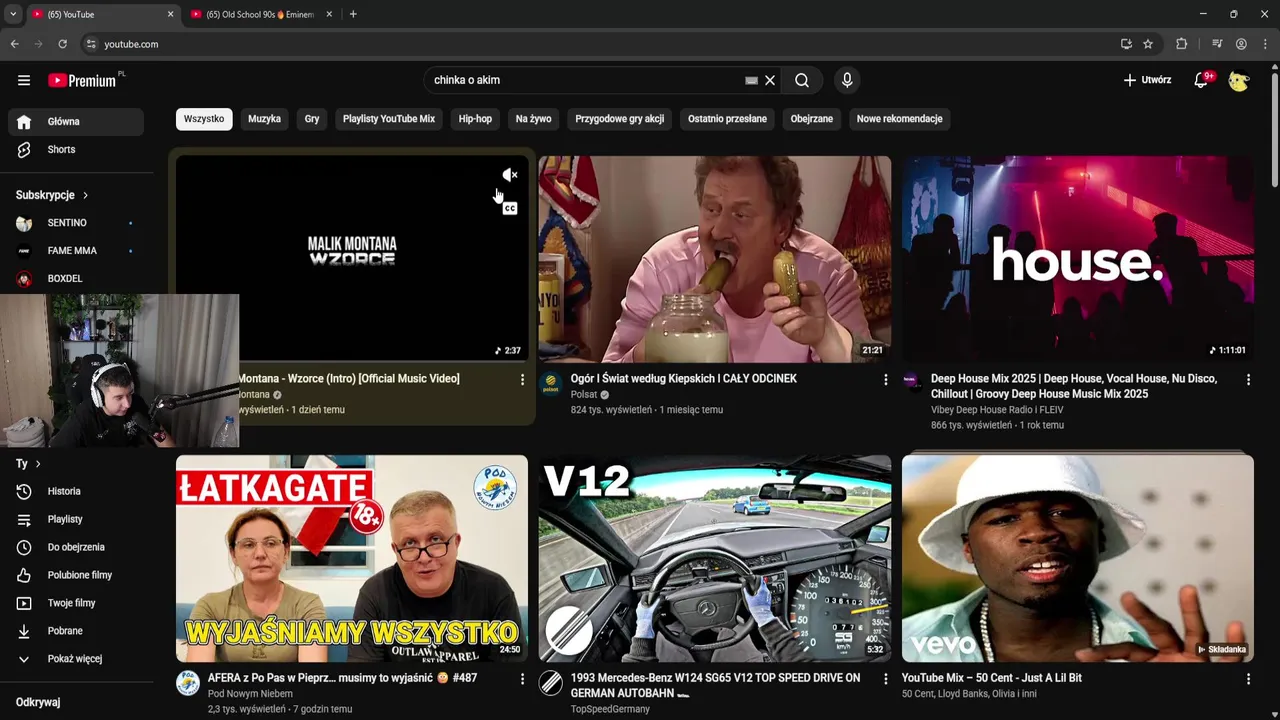Expand Pokaż więcej in the sidebar

(76, 659)
